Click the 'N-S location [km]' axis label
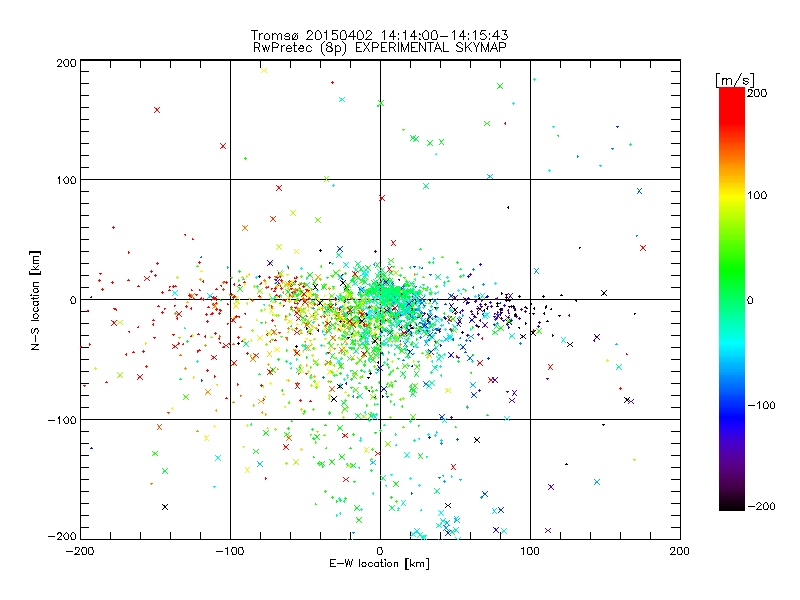800x600 pixels. [35, 300]
